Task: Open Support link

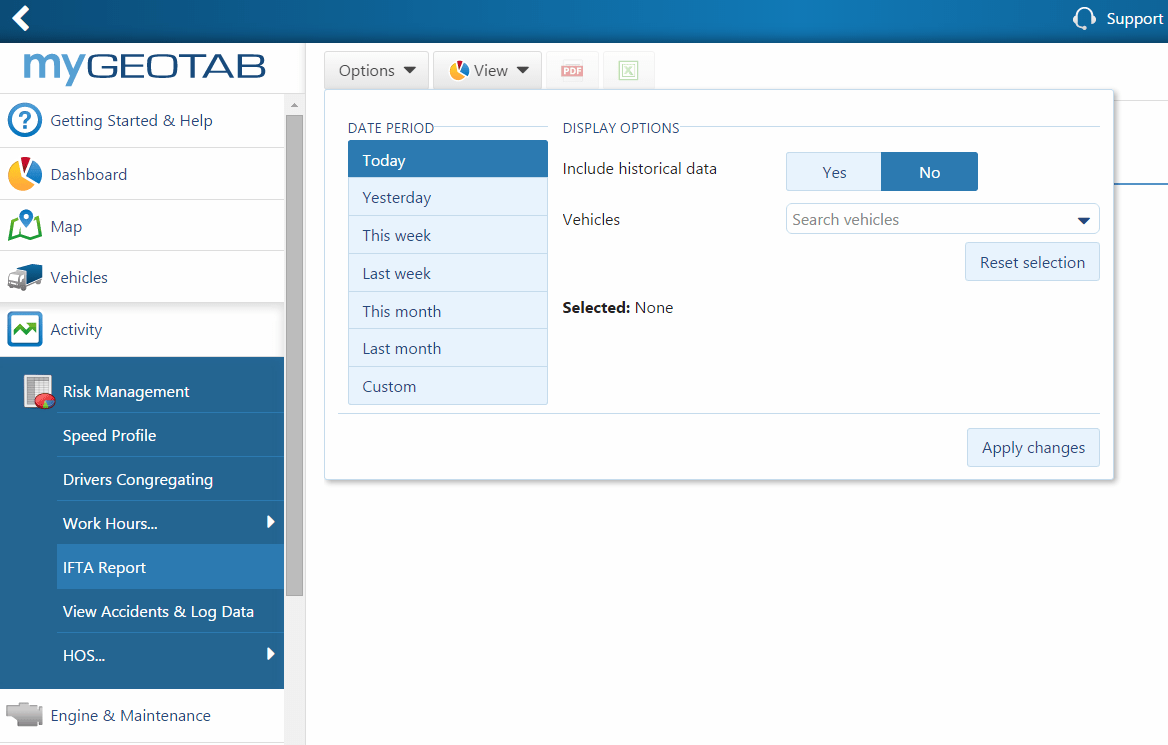Action: pyautogui.click(x=1134, y=19)
